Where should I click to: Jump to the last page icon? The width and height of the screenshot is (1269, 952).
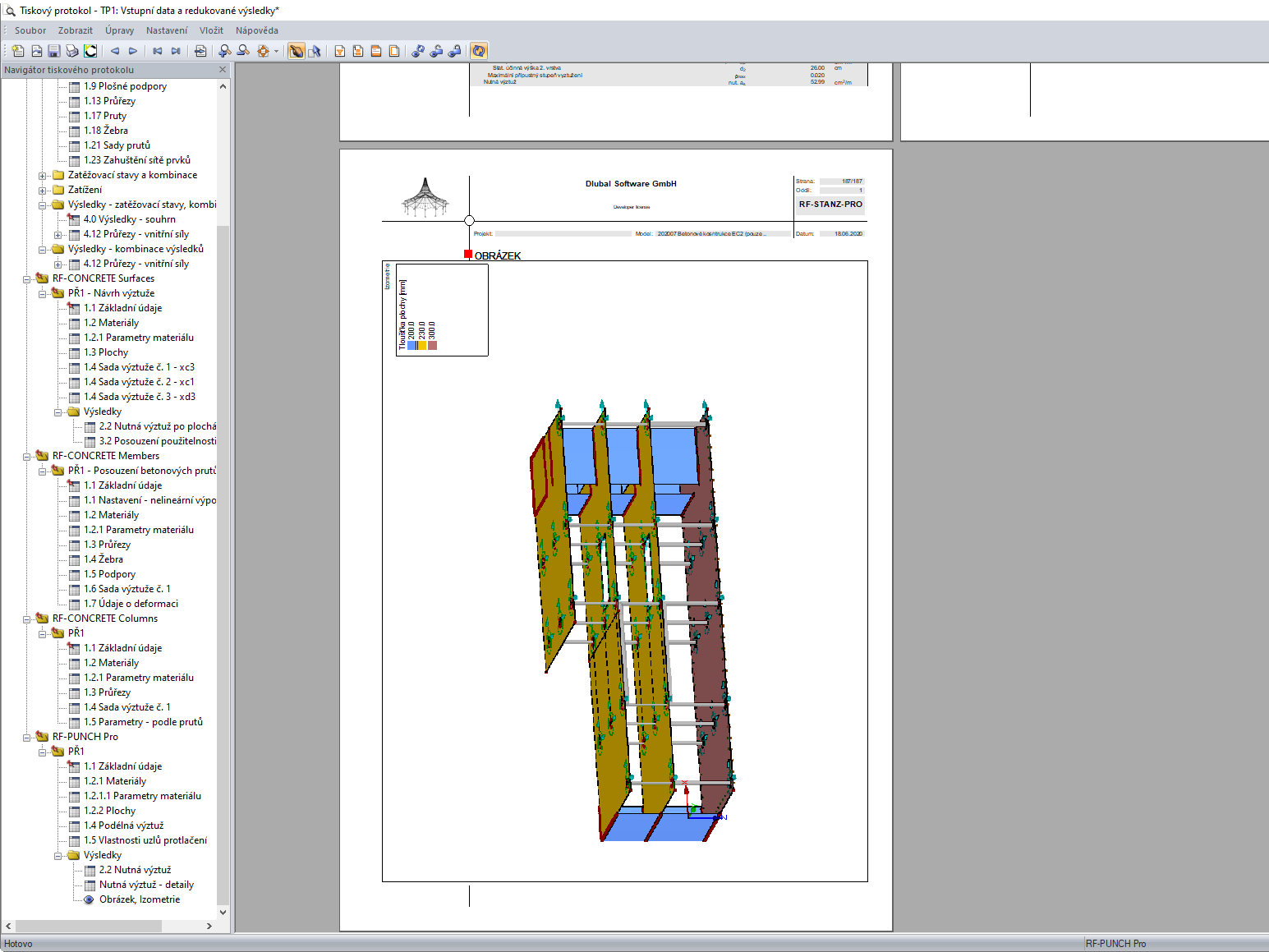click(x=176, y=51)
